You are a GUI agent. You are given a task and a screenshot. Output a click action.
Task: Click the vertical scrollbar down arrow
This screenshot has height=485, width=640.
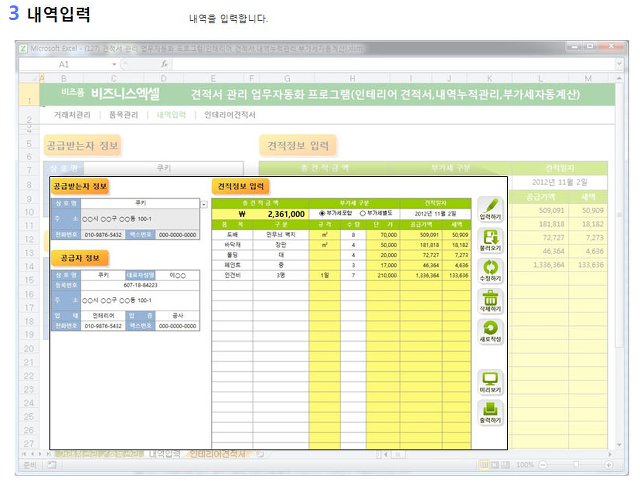[619, 445]
